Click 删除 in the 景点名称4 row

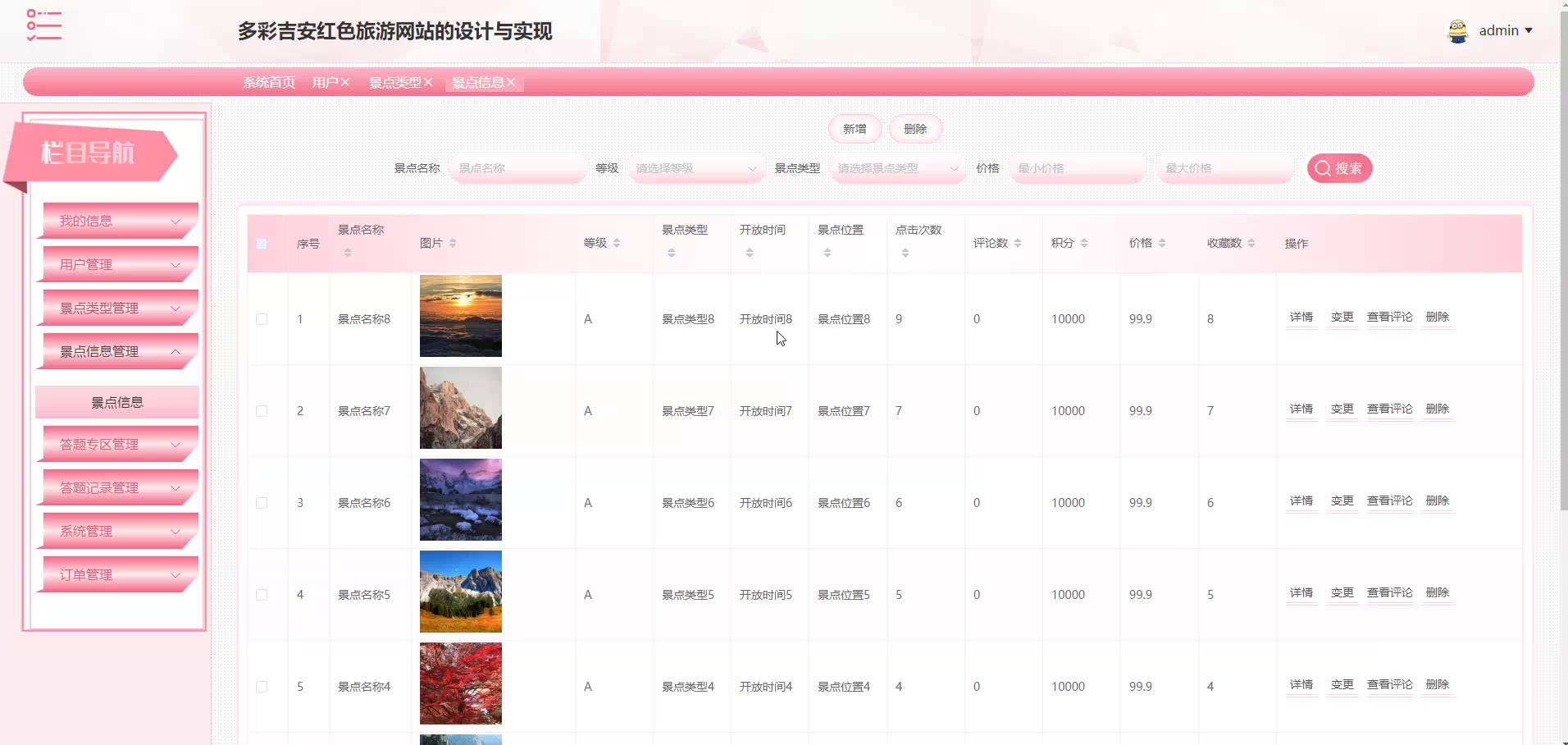[x=1438, y=685]
